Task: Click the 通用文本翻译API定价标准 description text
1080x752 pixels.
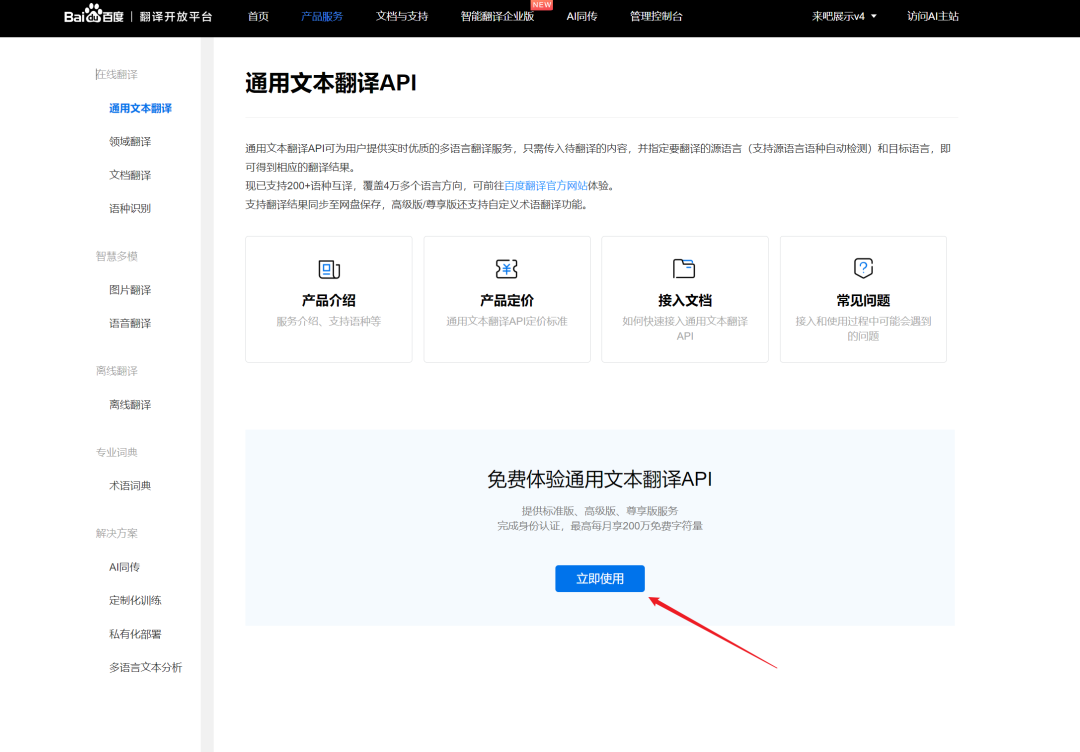Action: [x=507, y=322]
